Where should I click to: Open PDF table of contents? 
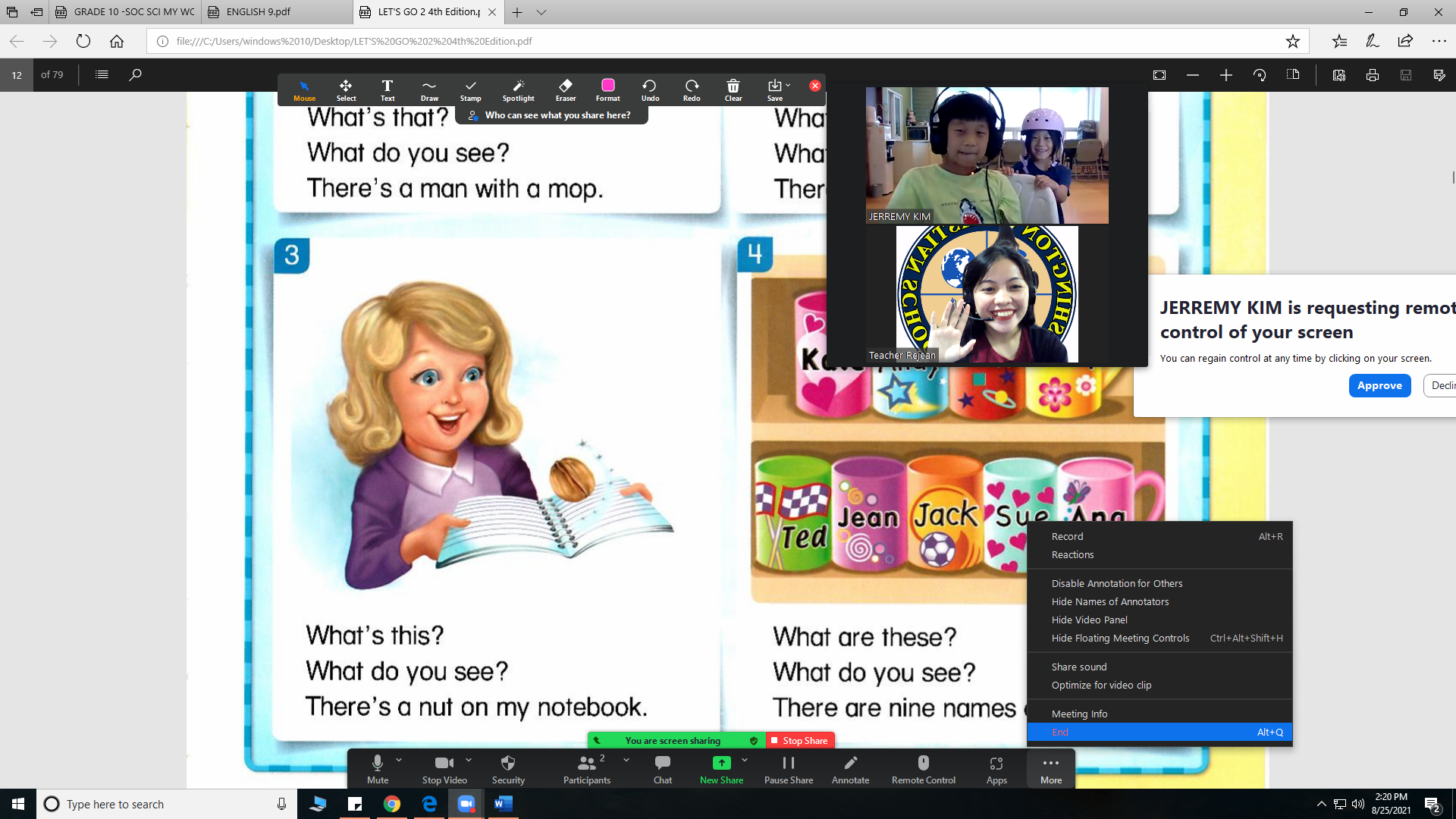pos(102,74)
